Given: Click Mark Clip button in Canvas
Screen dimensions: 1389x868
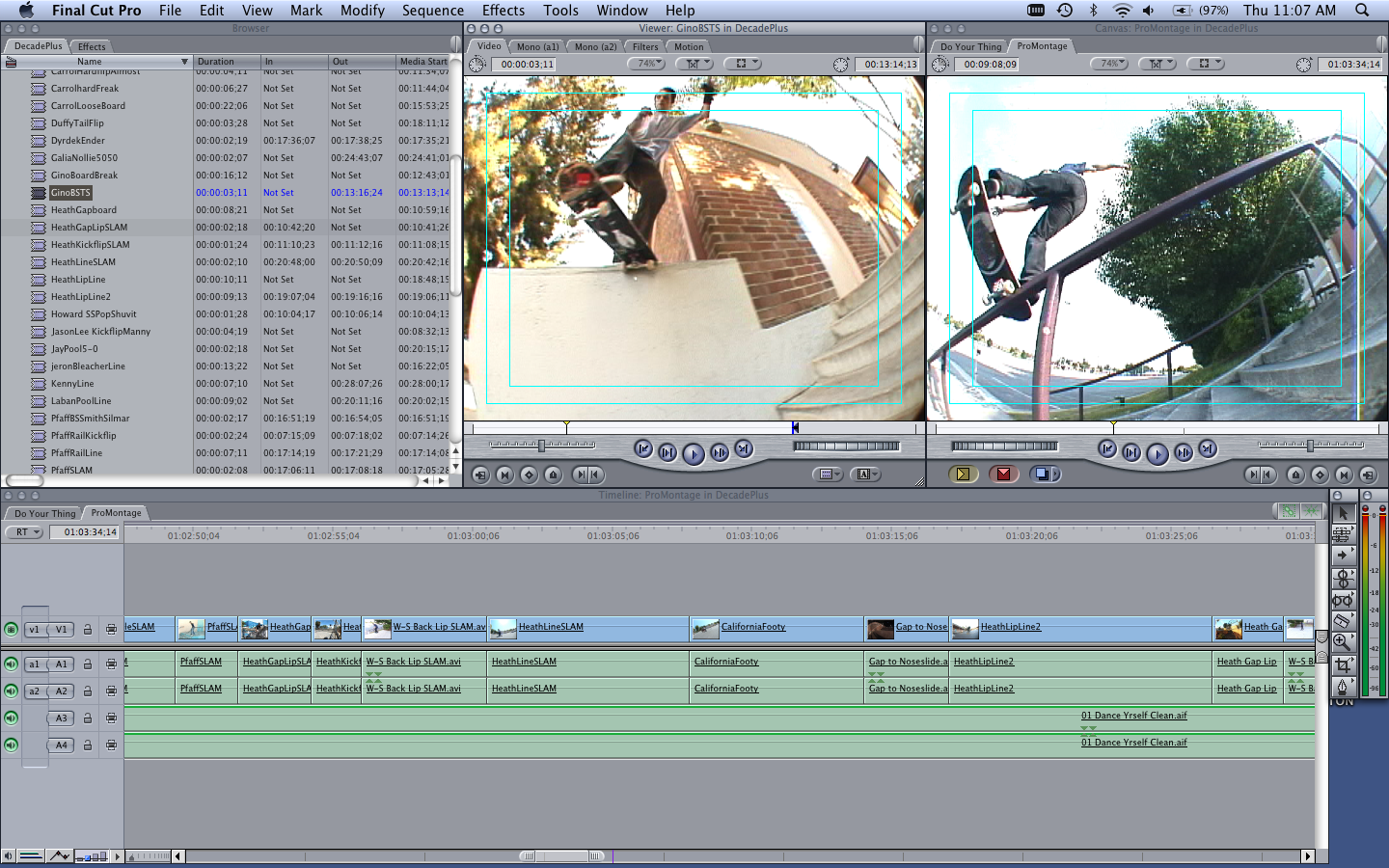Looking at the screenshot, I should (x=1344, y=475).
